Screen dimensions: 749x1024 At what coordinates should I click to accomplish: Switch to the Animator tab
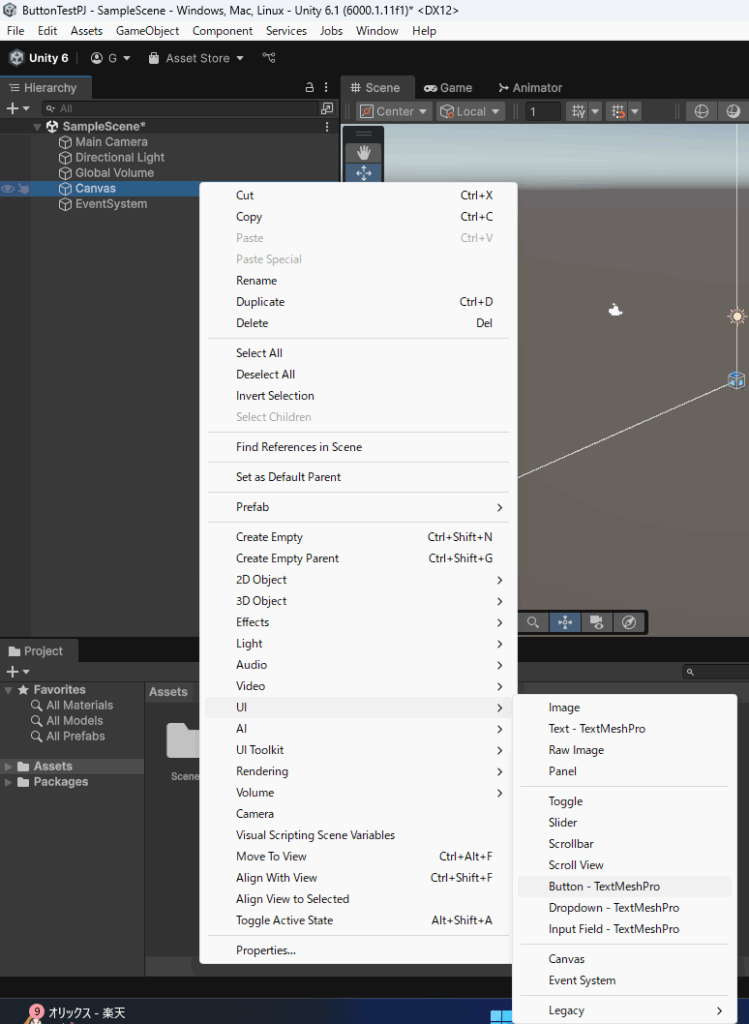pos(530,88)
